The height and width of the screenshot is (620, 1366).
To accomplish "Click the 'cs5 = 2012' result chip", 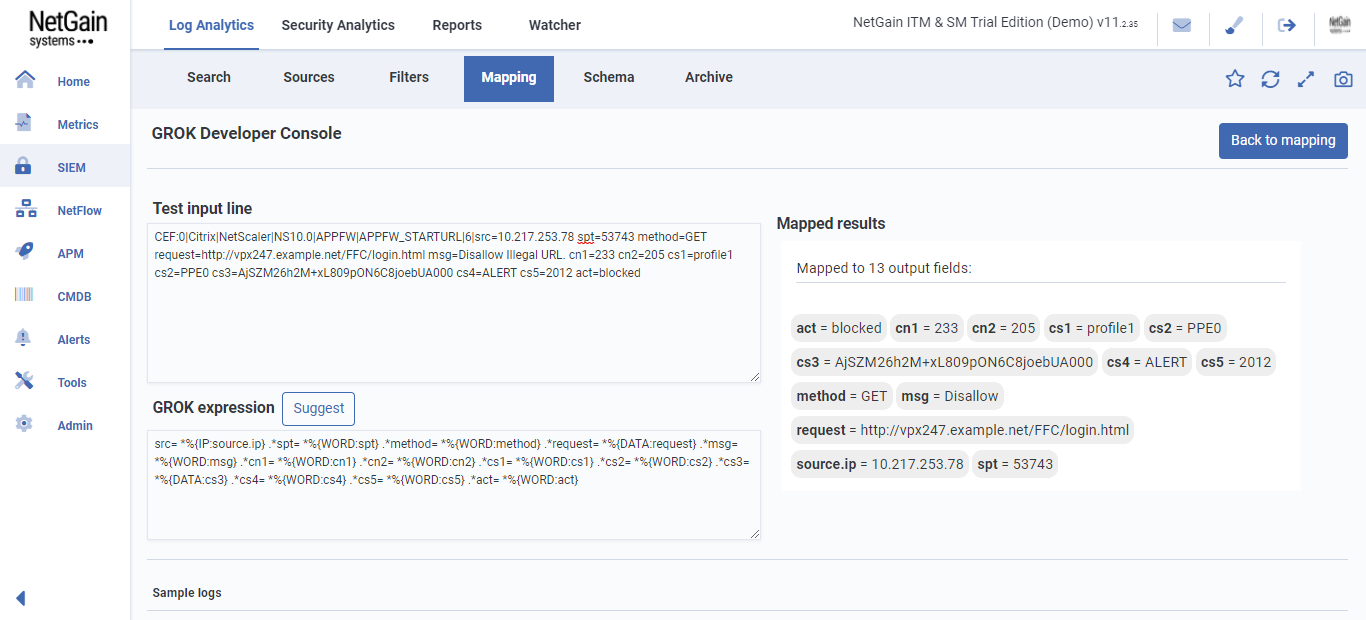I will click(x=1236, y=362).
